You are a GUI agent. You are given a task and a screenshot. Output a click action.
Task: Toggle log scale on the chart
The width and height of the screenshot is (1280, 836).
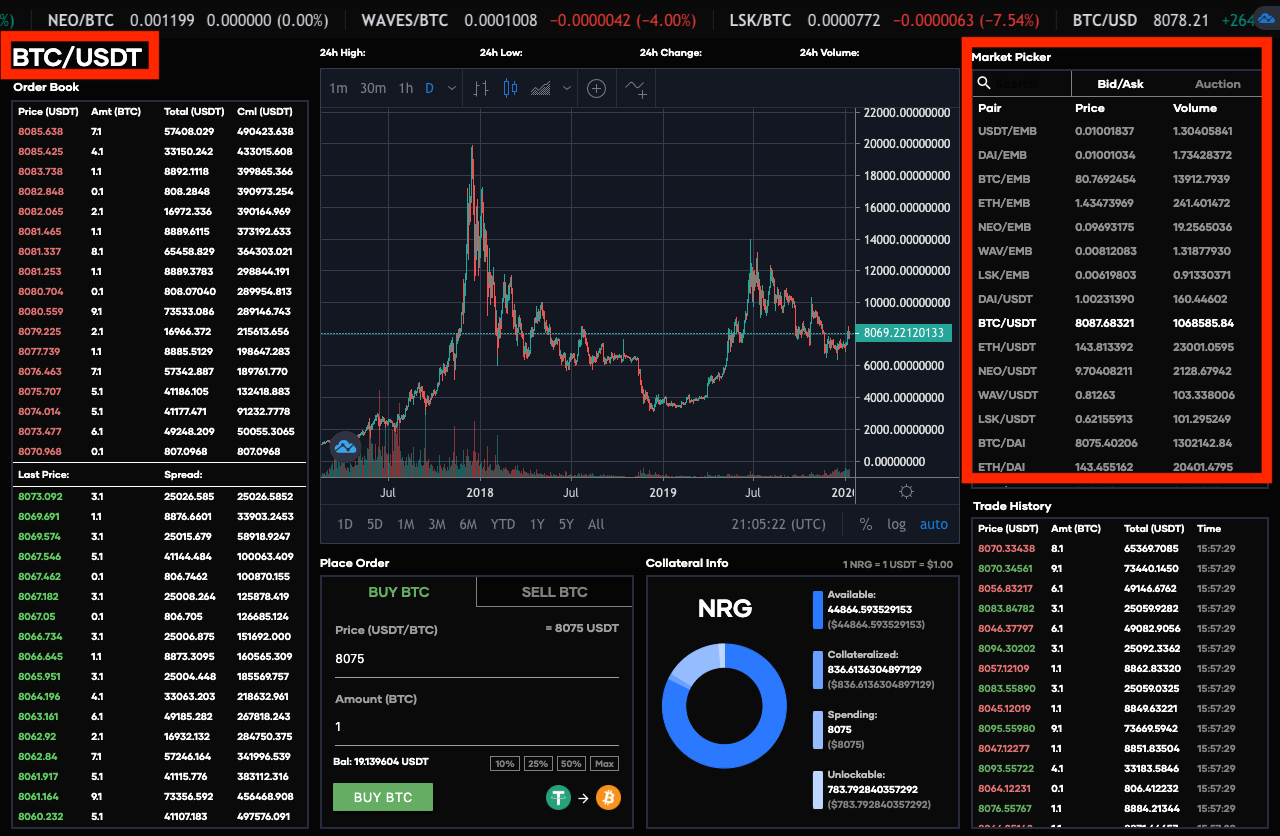click(896, 524)
